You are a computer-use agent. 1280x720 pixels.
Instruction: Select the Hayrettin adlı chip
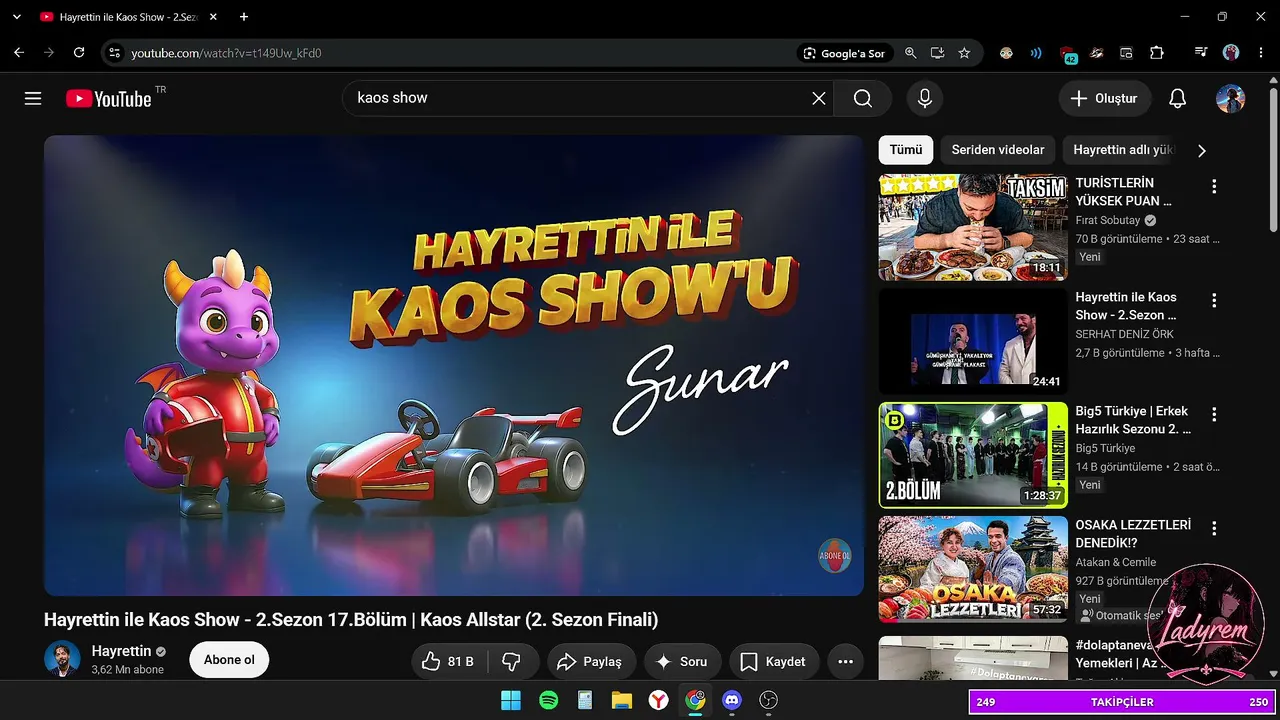1119,150
